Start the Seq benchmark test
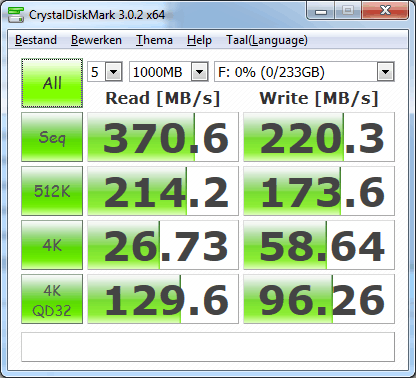The width and height of the screenshot is (416, 378). [x=52, y=137]
